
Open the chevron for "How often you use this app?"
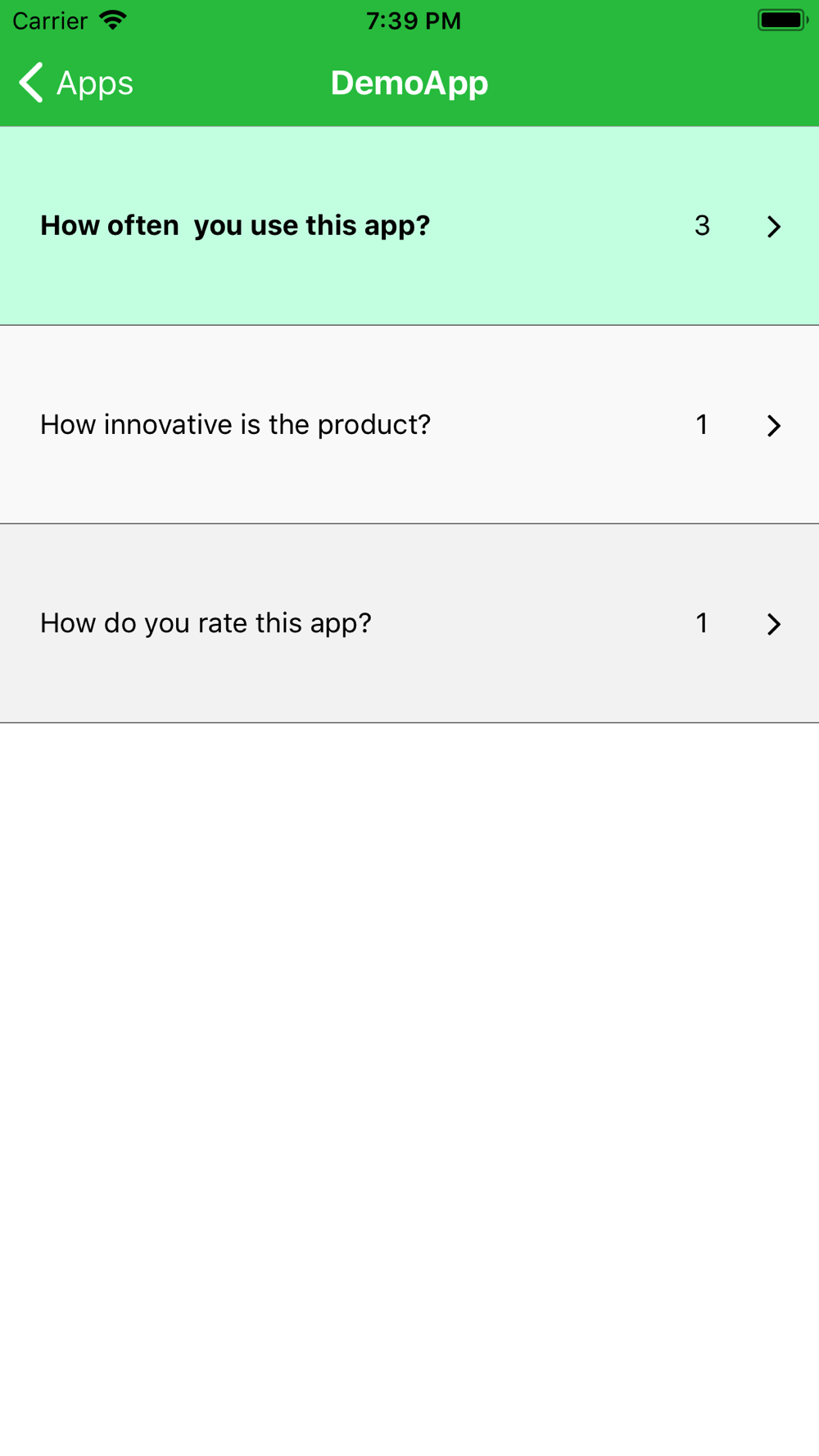(x=773, y=226)
